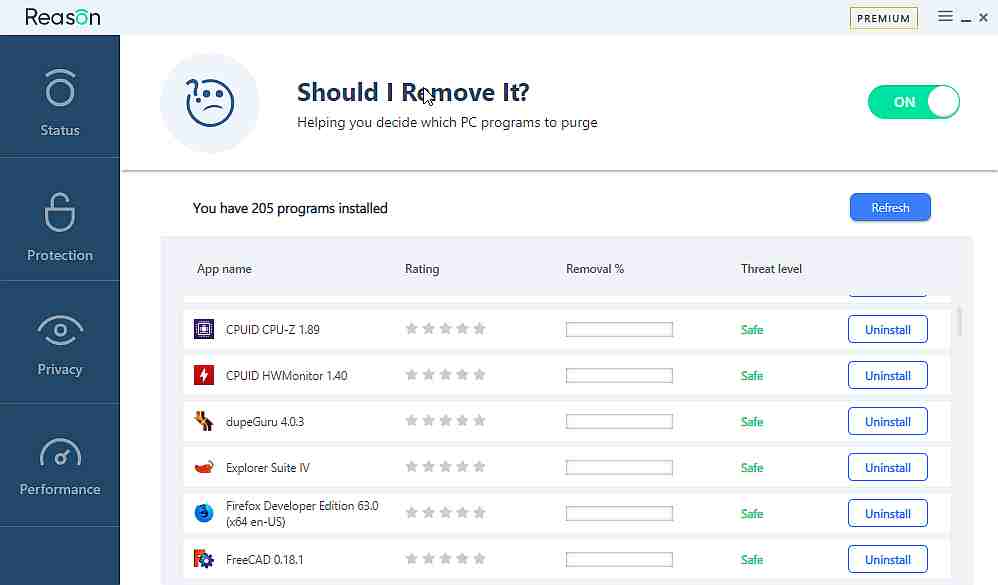
Task: Sort by Threat level column
Action: 771,269
